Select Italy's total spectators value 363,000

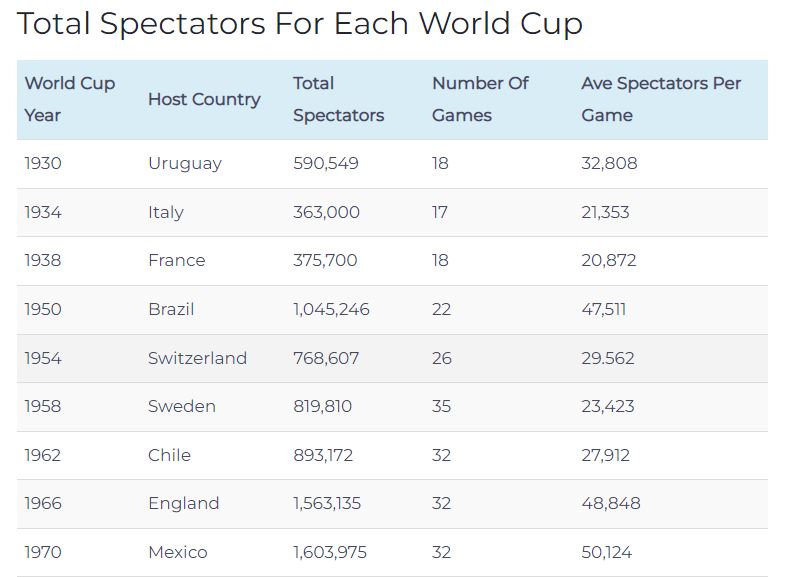tap(326, 212)
